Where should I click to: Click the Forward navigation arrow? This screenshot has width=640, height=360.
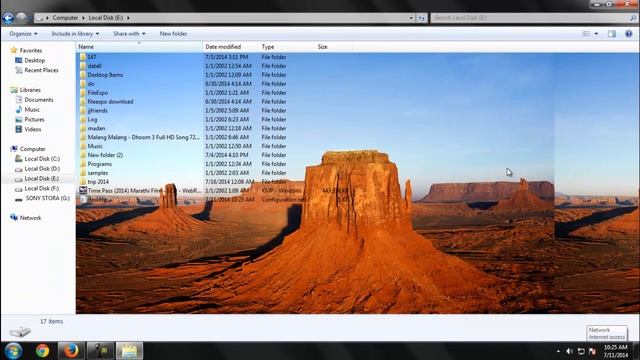[x=21, y=18]
